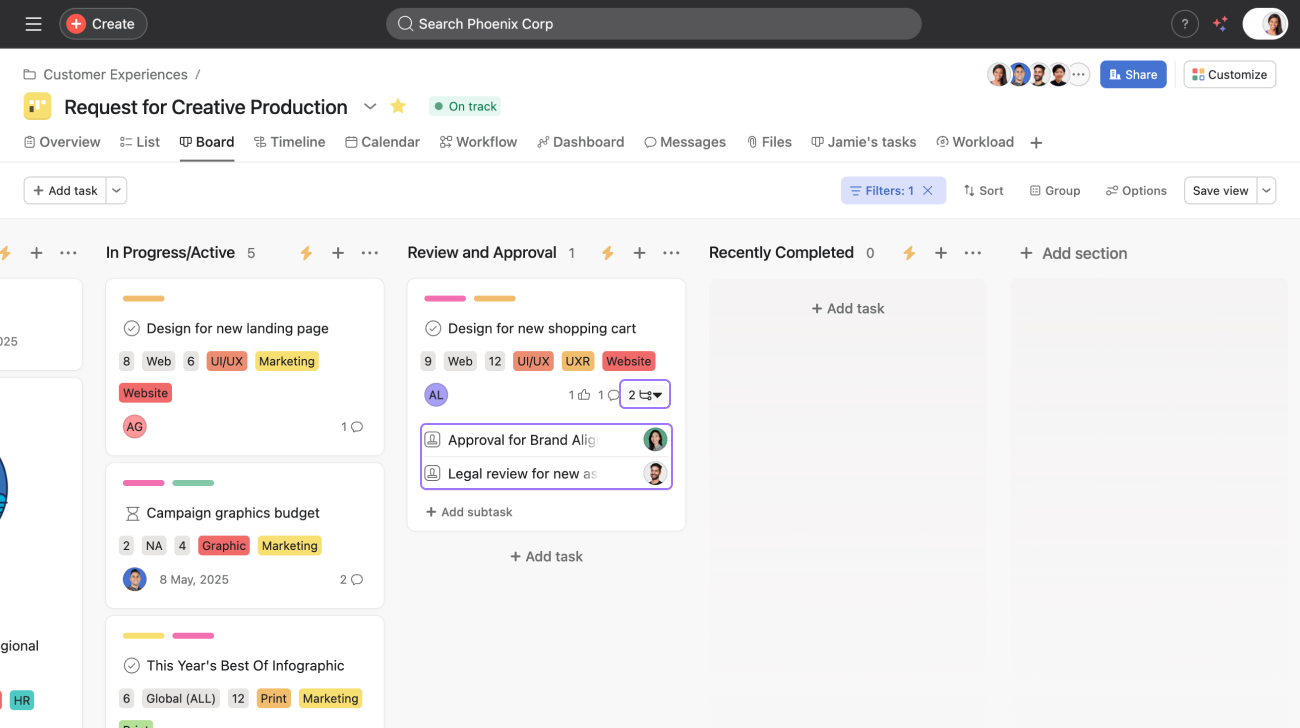Collapse the 2 subtasks expander on shopping cart

645,395
